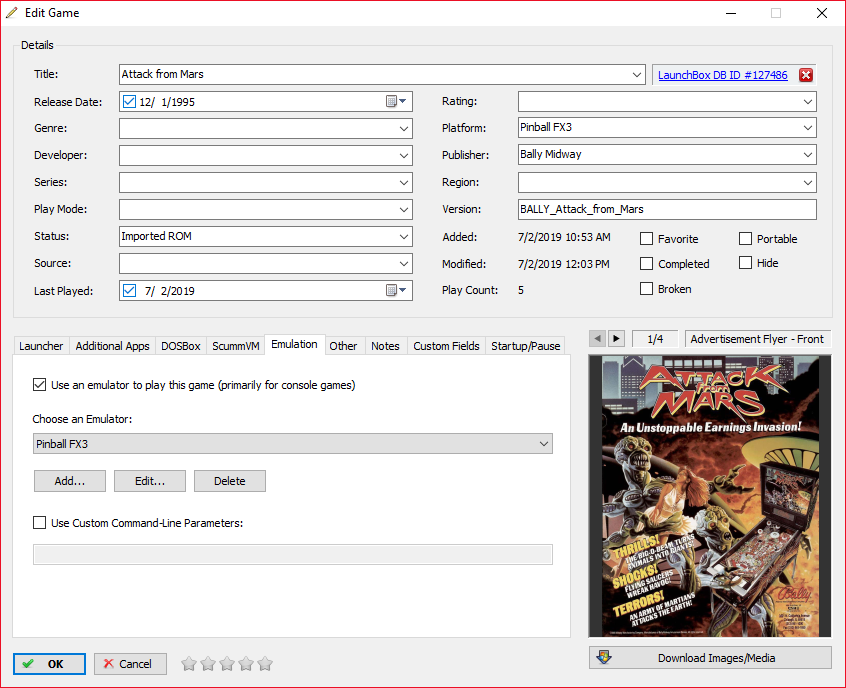This screenshot has width=846, height=688.
Task: Mark the game as Favorite
Action: [646, 239]
